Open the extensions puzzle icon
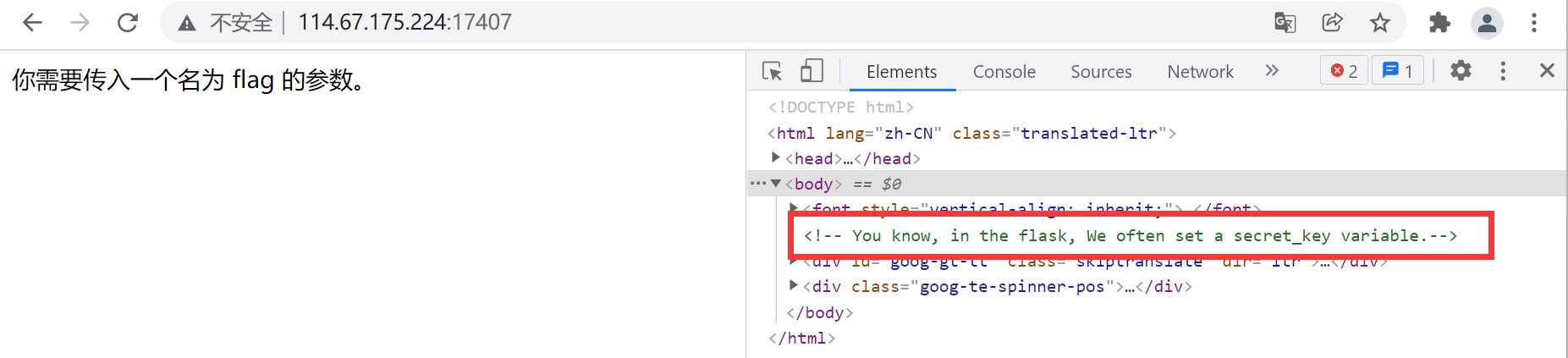Viewport: 1568px width, 358px height. pyautogui.click(x=1439, y=23)
